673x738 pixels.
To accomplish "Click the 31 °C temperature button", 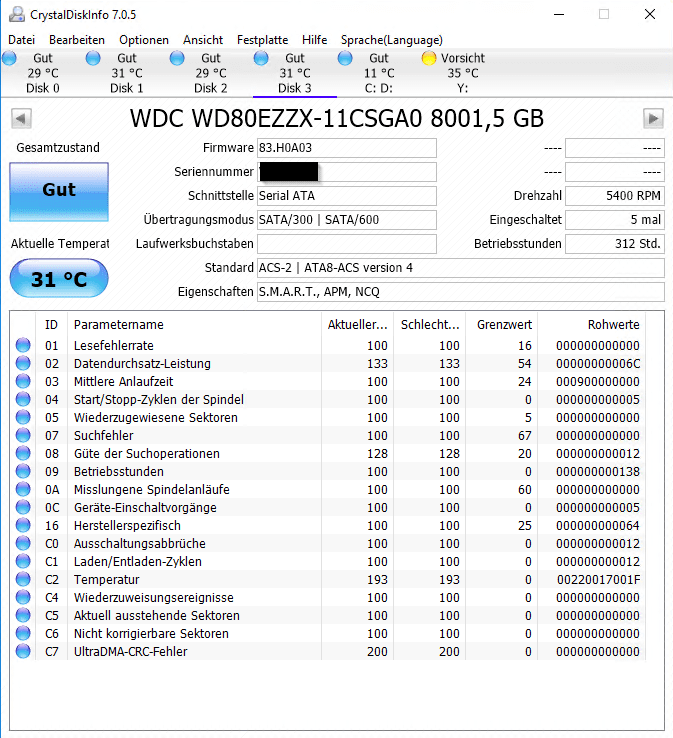I will pyautogui.click(x=59, y=278).
